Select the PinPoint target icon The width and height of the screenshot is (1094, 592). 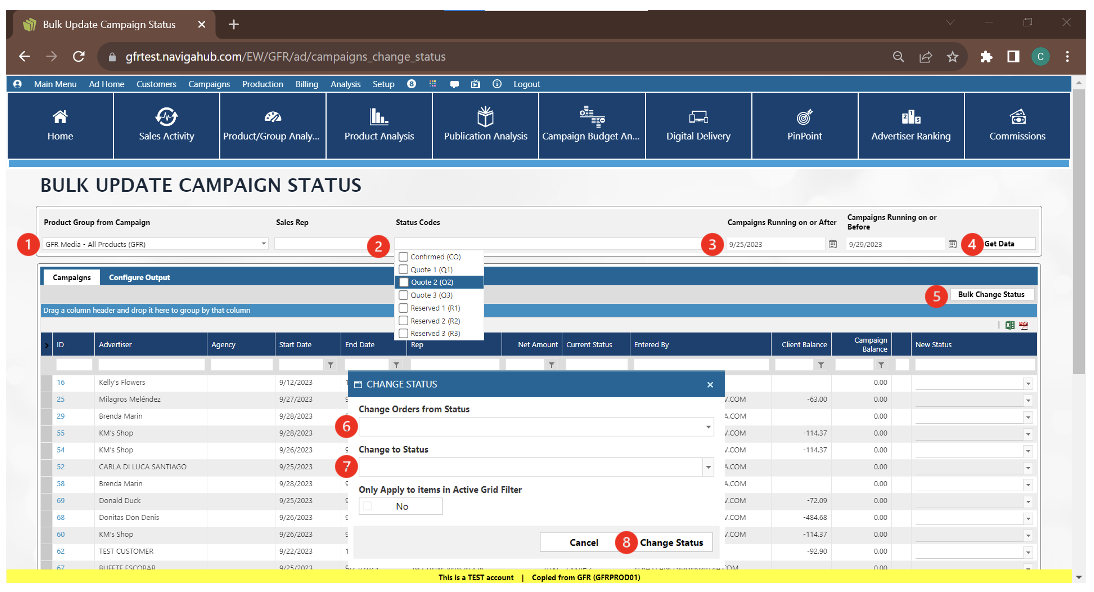point(803,117)
